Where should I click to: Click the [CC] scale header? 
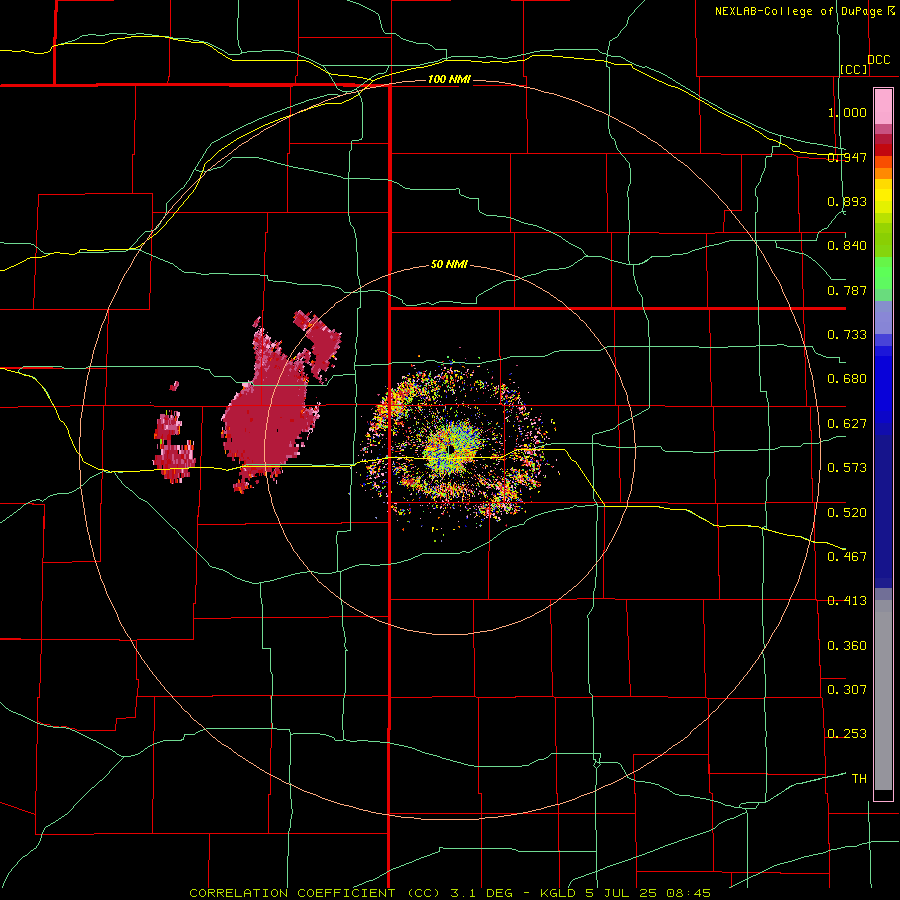(x=854, y=69)
